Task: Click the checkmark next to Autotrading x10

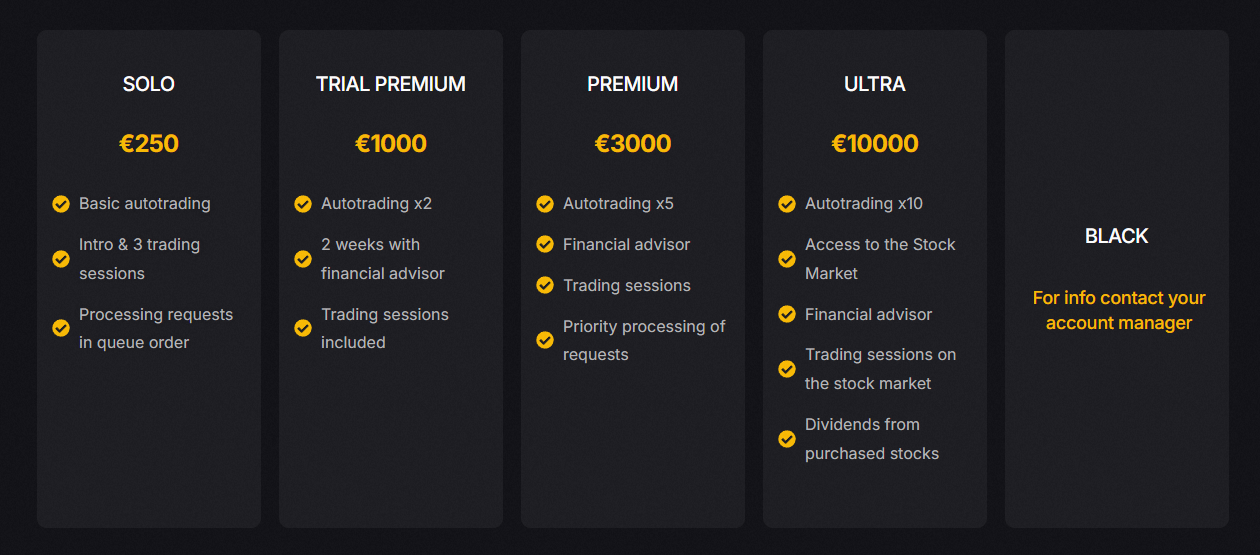Action: [x=787, y=204]
